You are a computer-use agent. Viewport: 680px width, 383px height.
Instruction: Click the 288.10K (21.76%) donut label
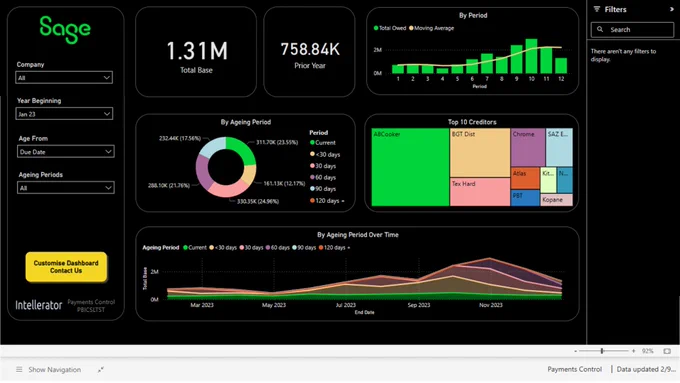pos(169,185)
